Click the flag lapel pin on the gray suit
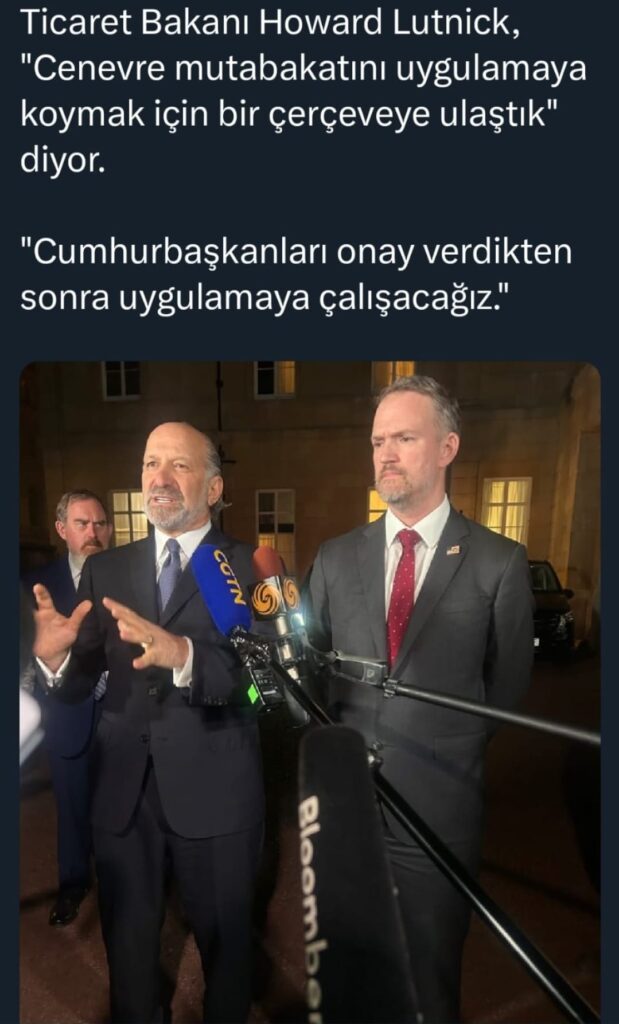This screenshot has height=1024, width=619. (x=453, y=550)
